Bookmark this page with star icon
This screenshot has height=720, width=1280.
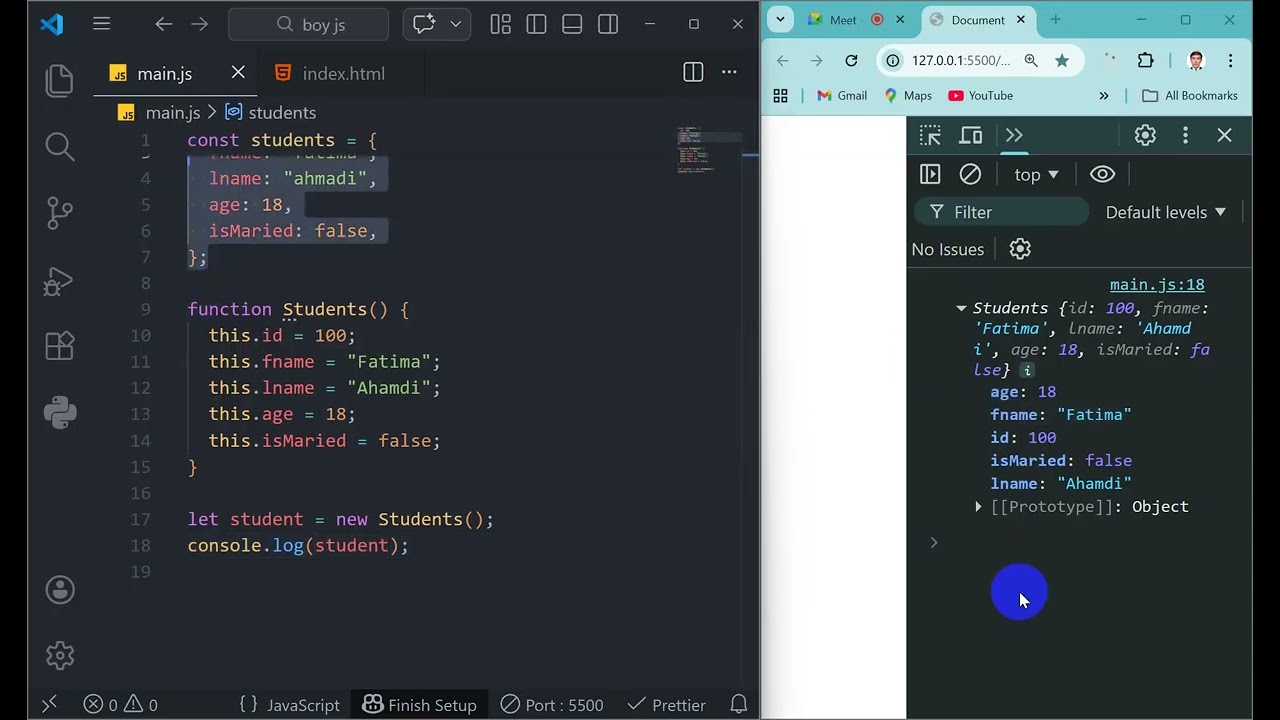(1062, 61)
